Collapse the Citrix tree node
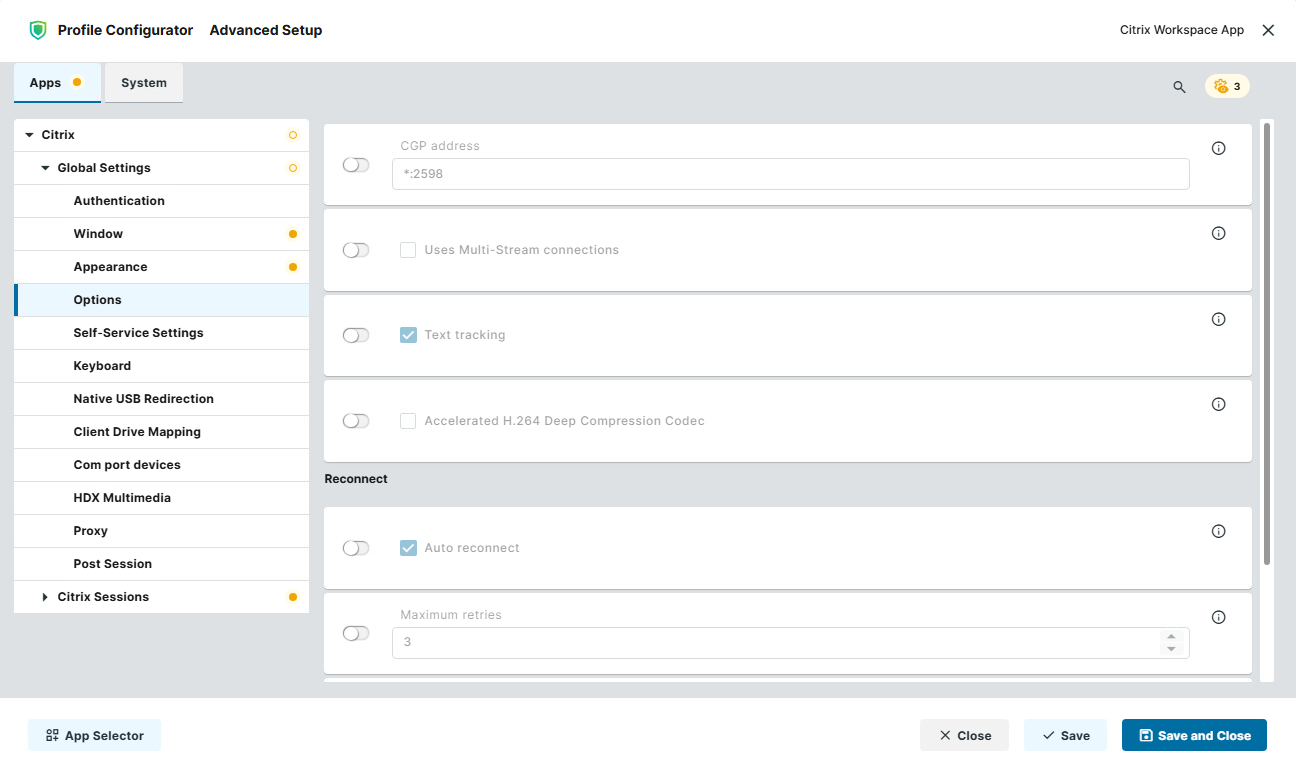The image size is (1296, 763). (29, 135)
